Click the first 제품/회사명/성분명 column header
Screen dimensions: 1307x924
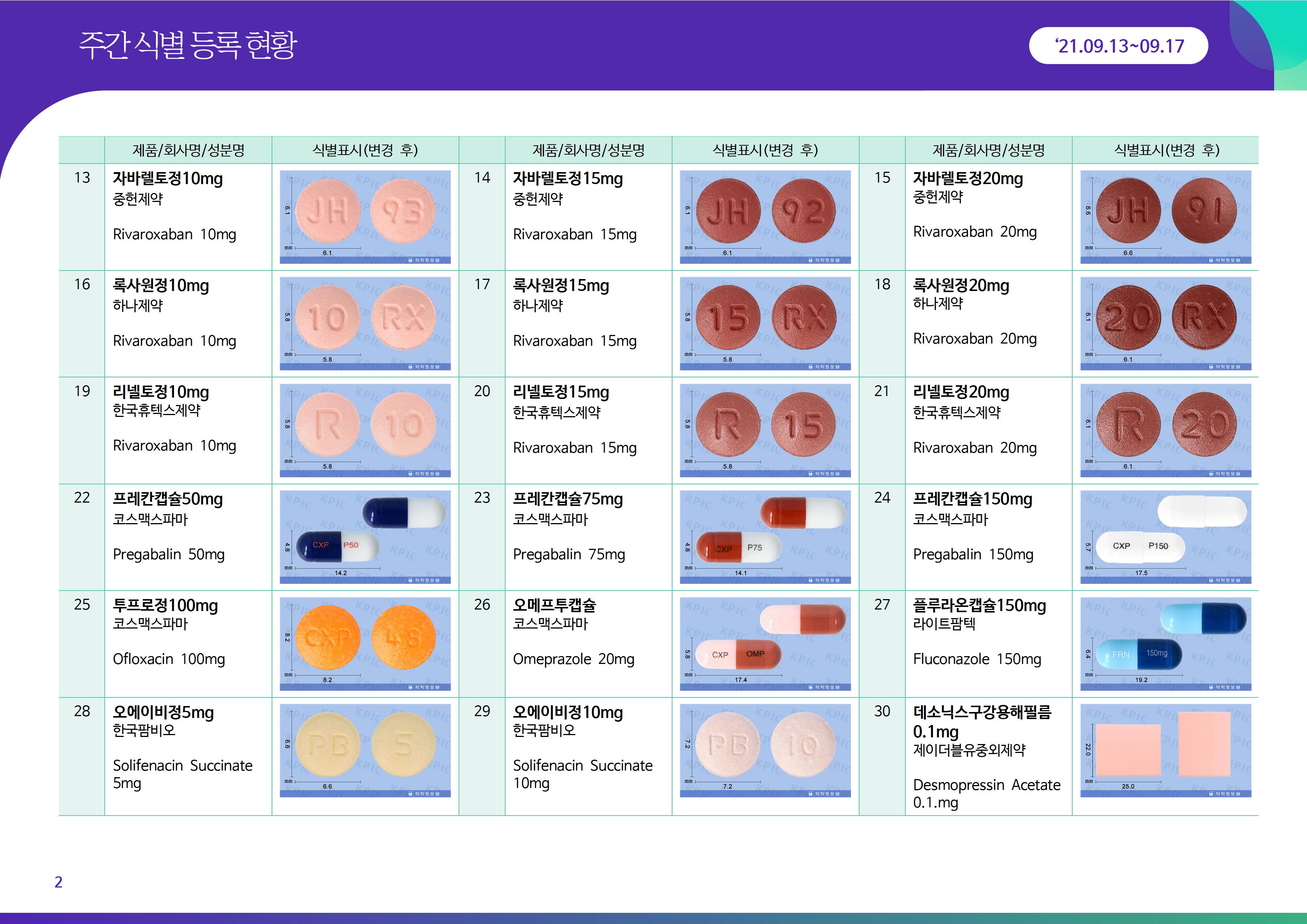[189, 150]
